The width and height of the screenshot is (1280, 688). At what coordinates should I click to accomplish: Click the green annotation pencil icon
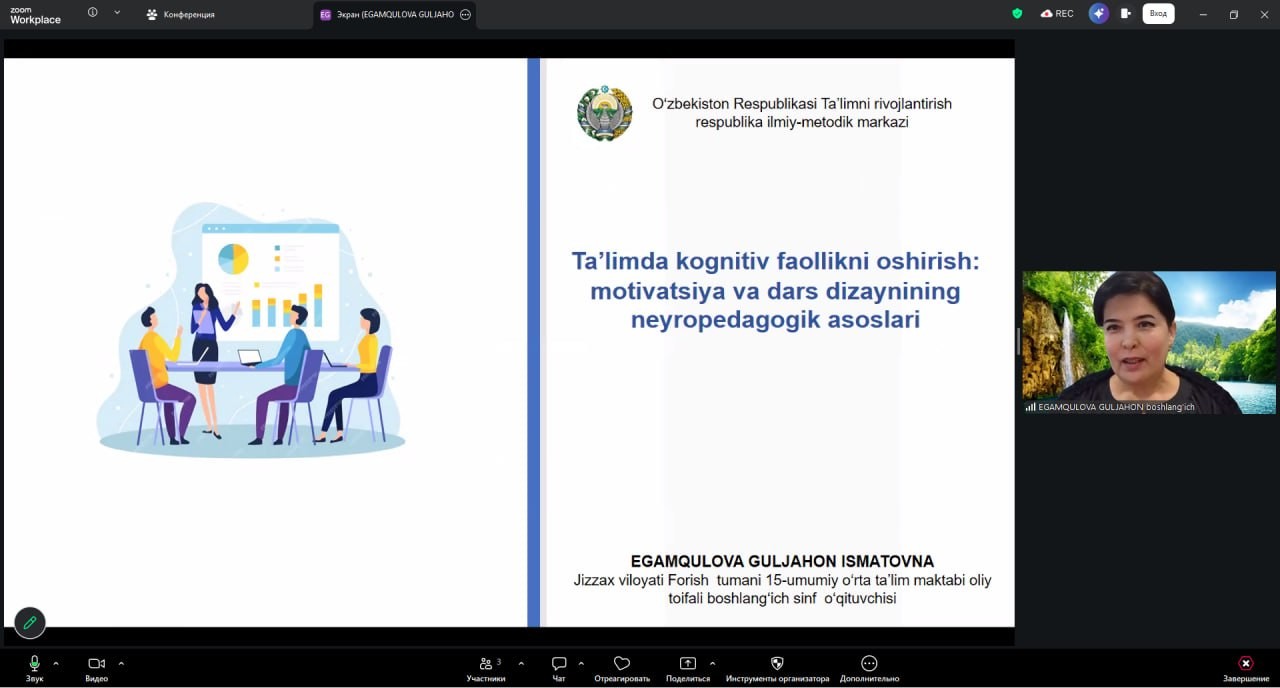click(29, 622)
